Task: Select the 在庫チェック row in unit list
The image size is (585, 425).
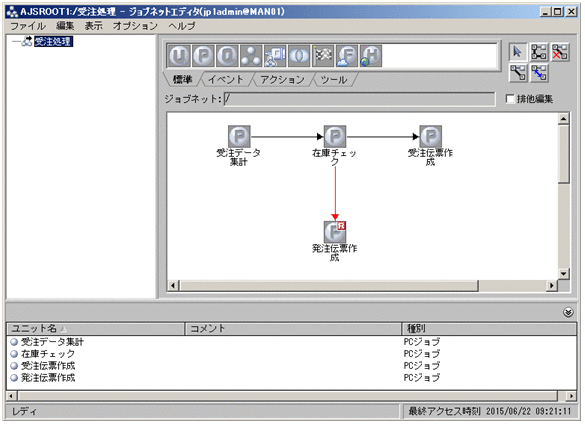Action: (292, 353)
